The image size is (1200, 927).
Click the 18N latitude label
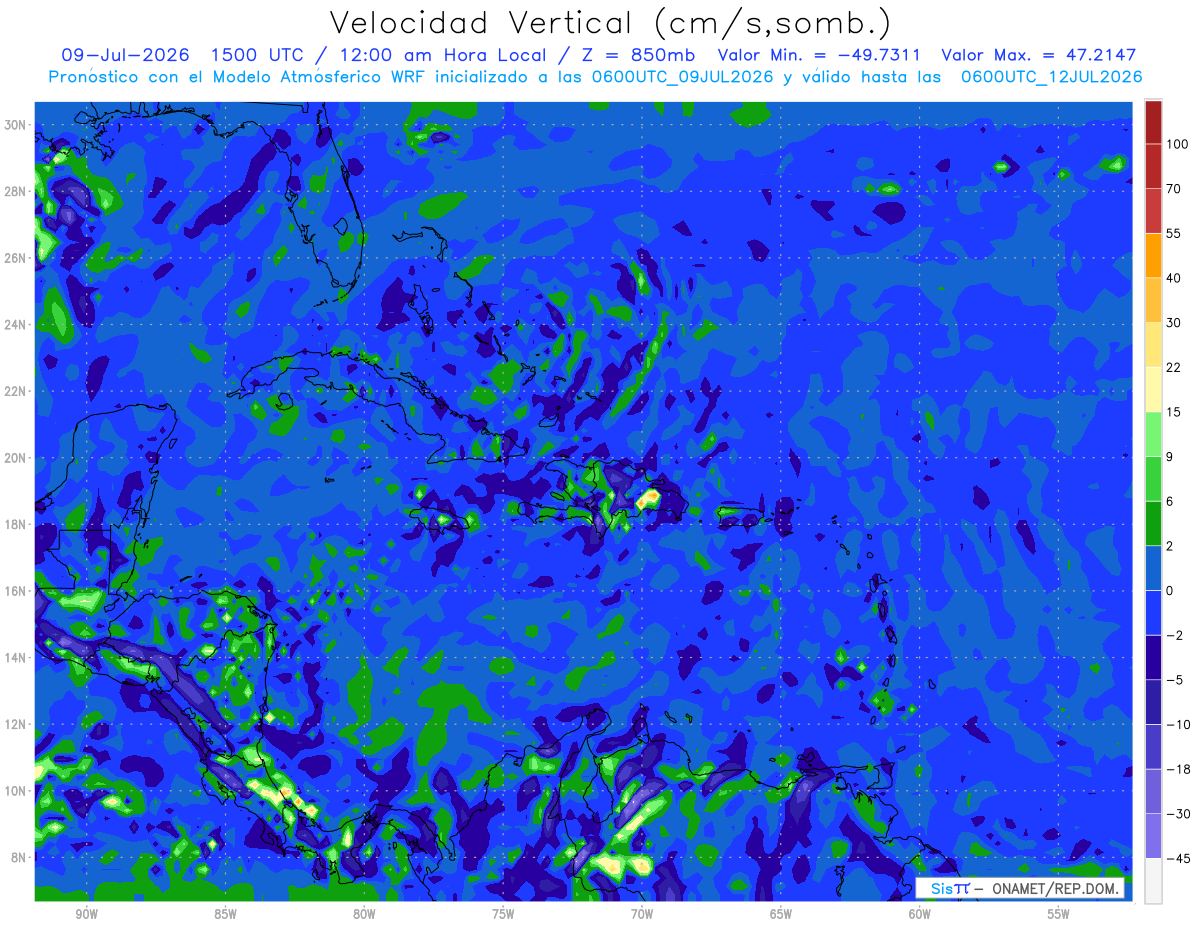(x=16, y=525)
